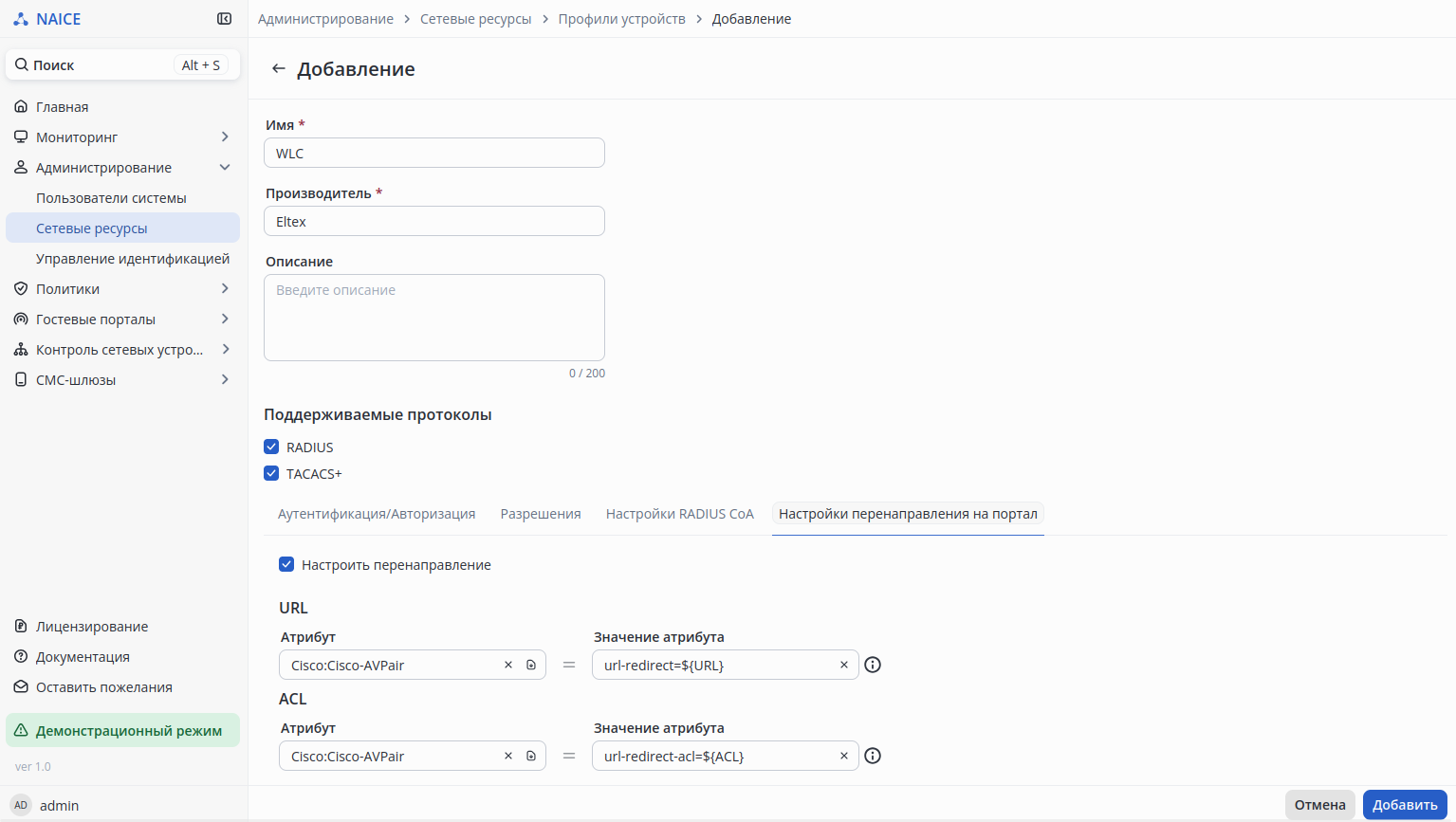Clear the URL attribute Cisco:Cisco-AVPair field

(508, 665)
